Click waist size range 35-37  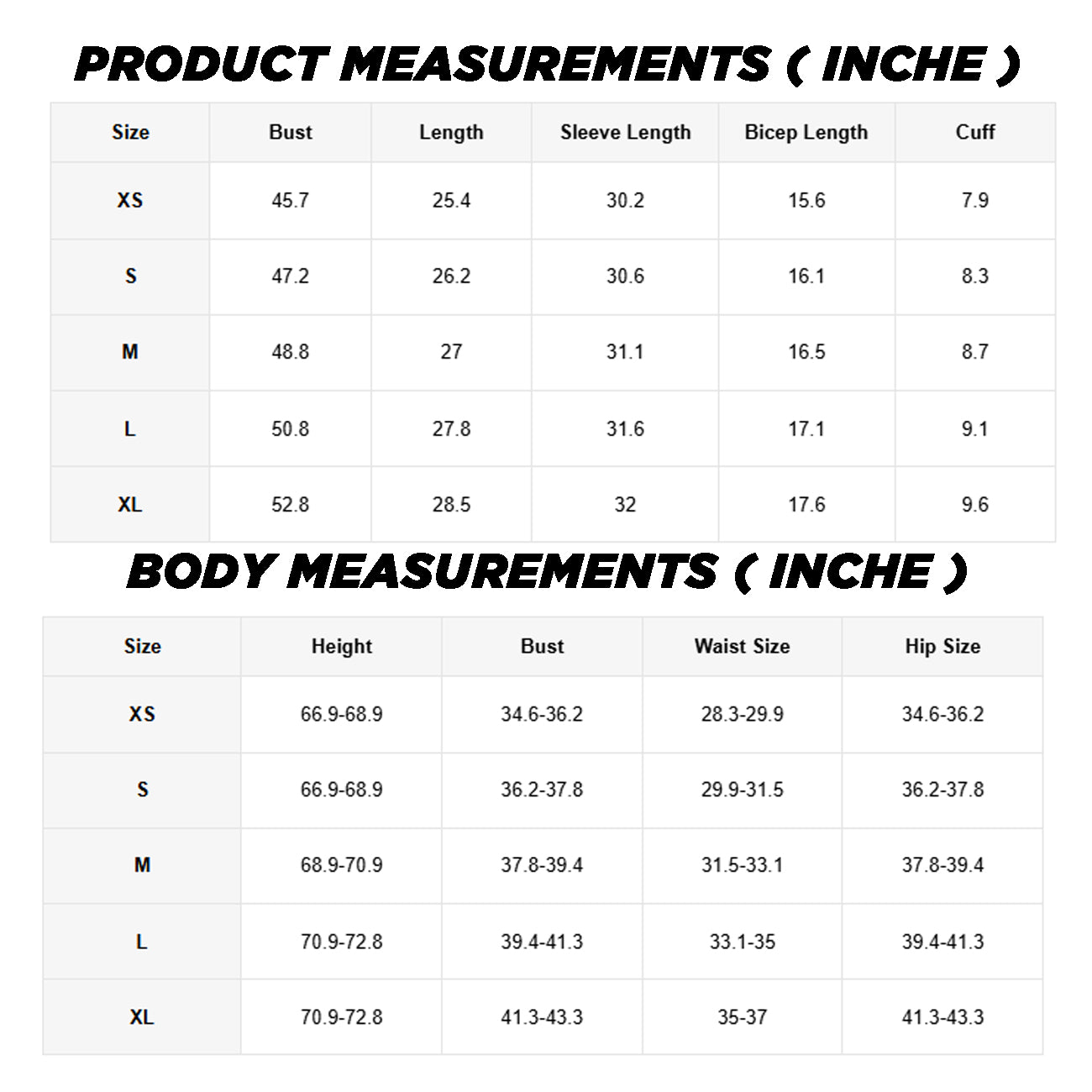click(742, 1017)
